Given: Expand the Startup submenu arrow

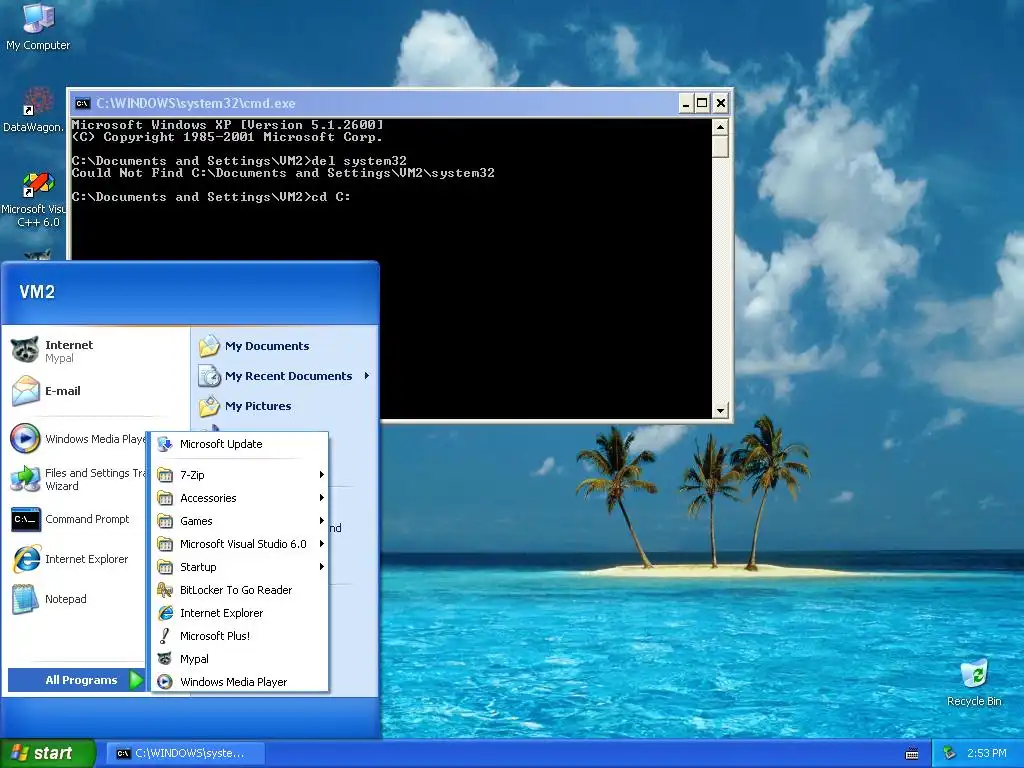Looking at the screenshot, I should click(321, 566).
